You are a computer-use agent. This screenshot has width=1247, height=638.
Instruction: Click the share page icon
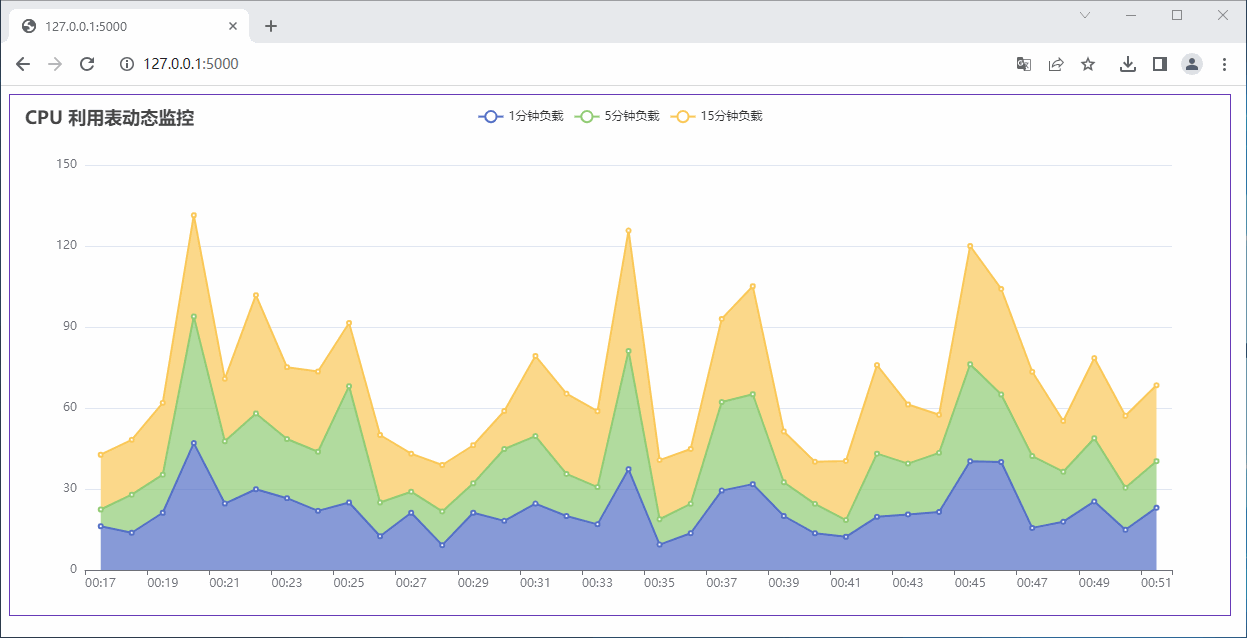pos(1055,64)
